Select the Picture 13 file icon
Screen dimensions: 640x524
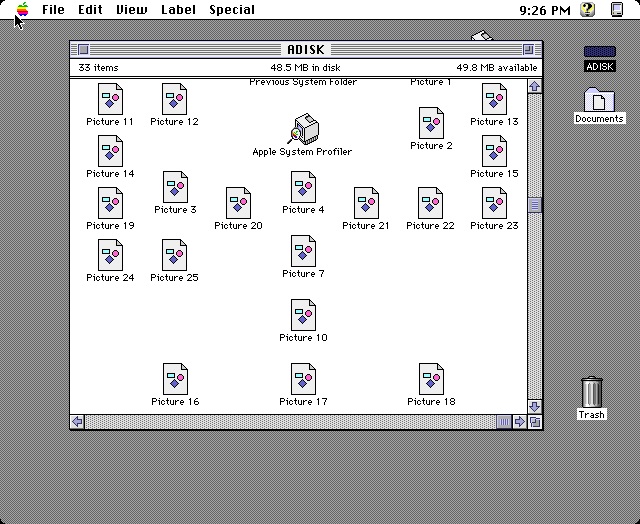[x=494, y=99]
